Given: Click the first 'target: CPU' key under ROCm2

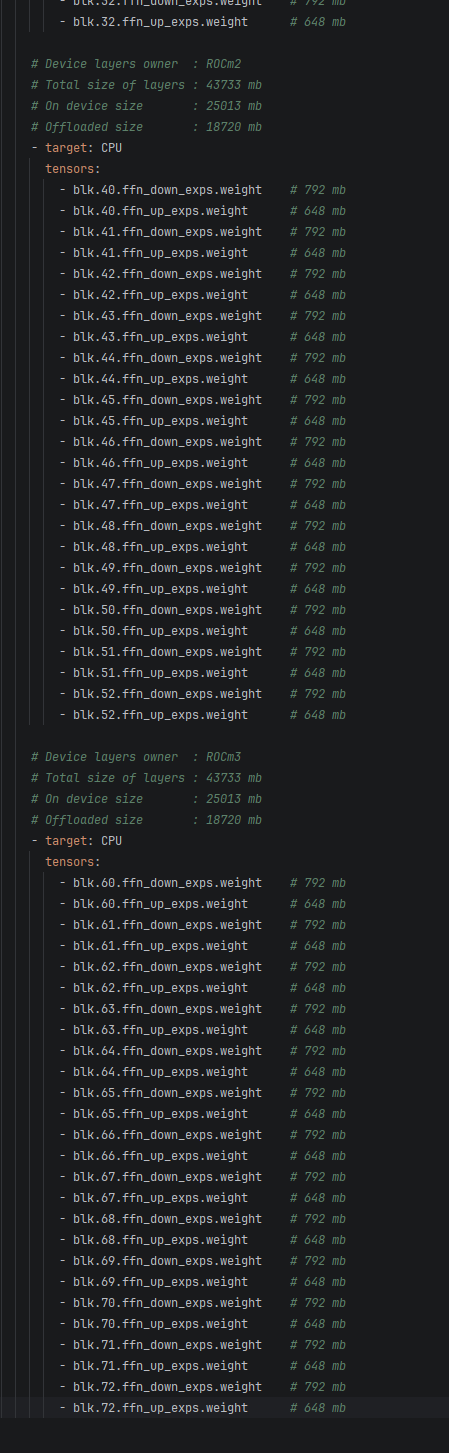Looking at the screenshot, I should coord(77,148).
